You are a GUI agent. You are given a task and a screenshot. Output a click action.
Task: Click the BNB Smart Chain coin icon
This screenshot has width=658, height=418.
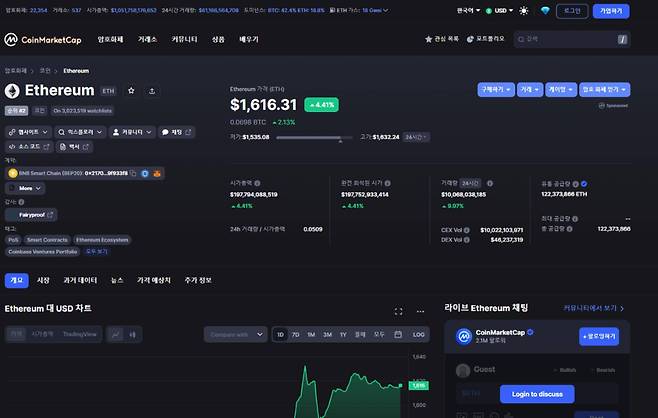coord(13,173)
